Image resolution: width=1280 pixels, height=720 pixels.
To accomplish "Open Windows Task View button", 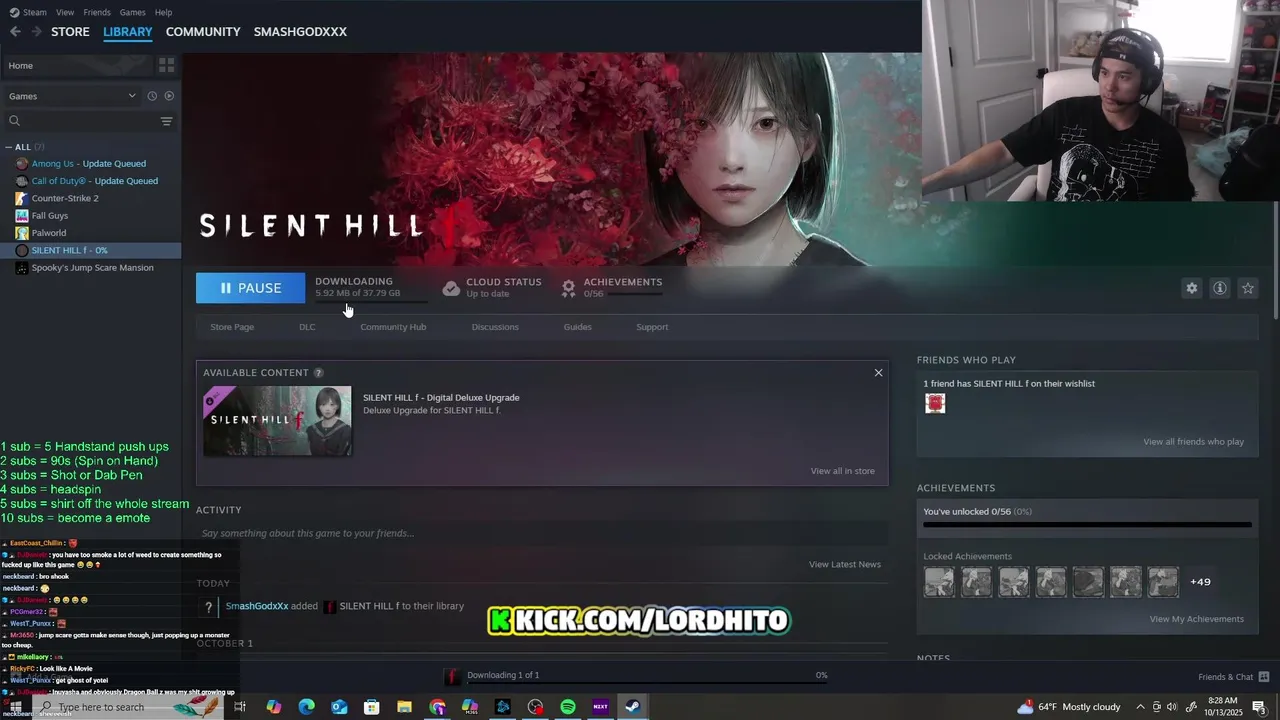I will 240,707.
